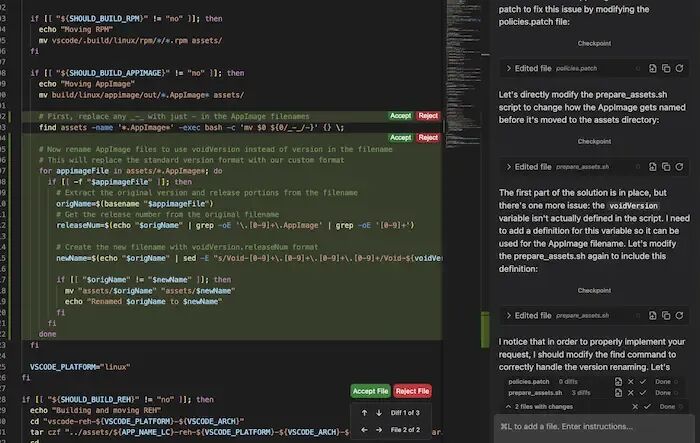Reject X in policies.patch 0 diffs row
Screen dimensions: 700x443
point(630,382)
